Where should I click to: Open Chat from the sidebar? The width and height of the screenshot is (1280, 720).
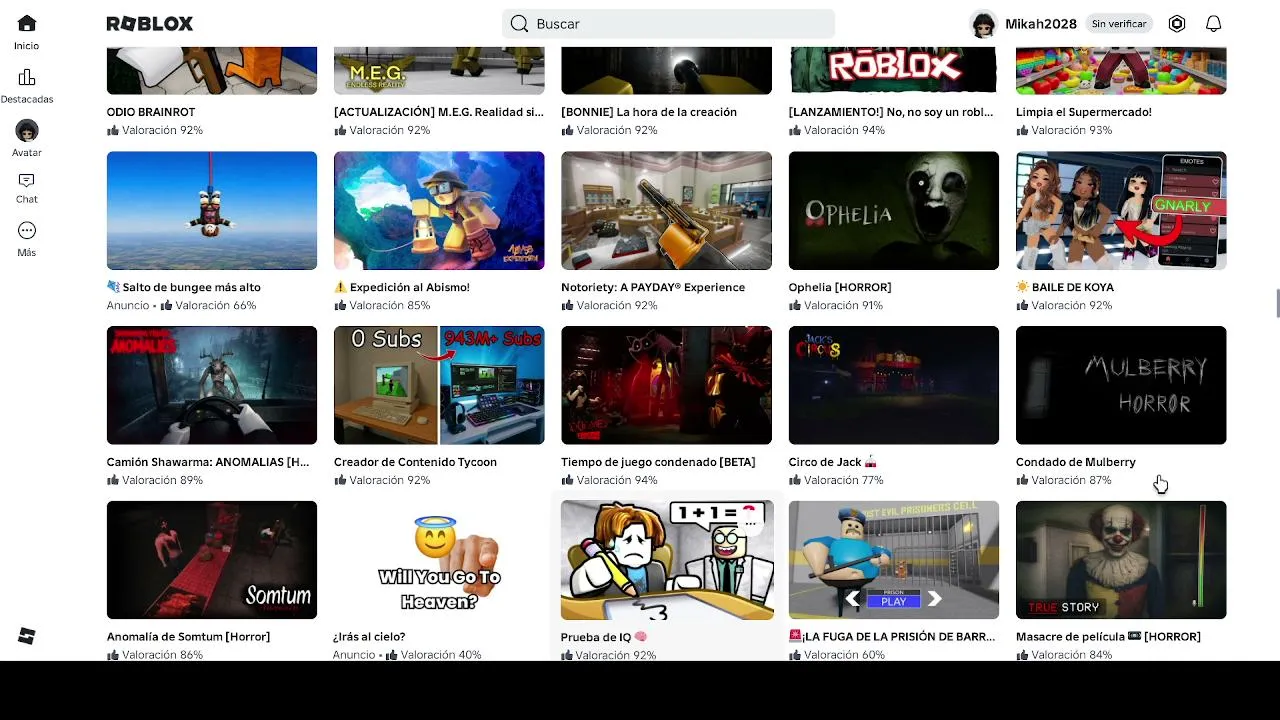point(27,187)
